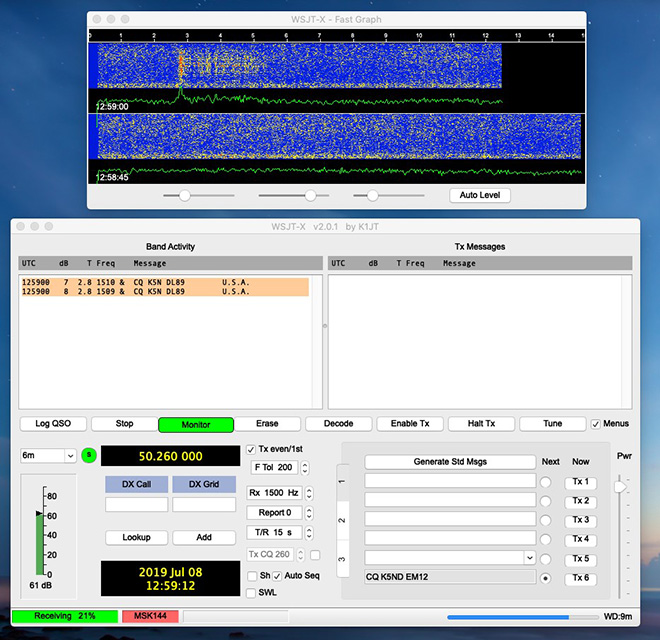Click Enable Tx button
This screenshot has height=640, width=660.
(x=410, y=424)
